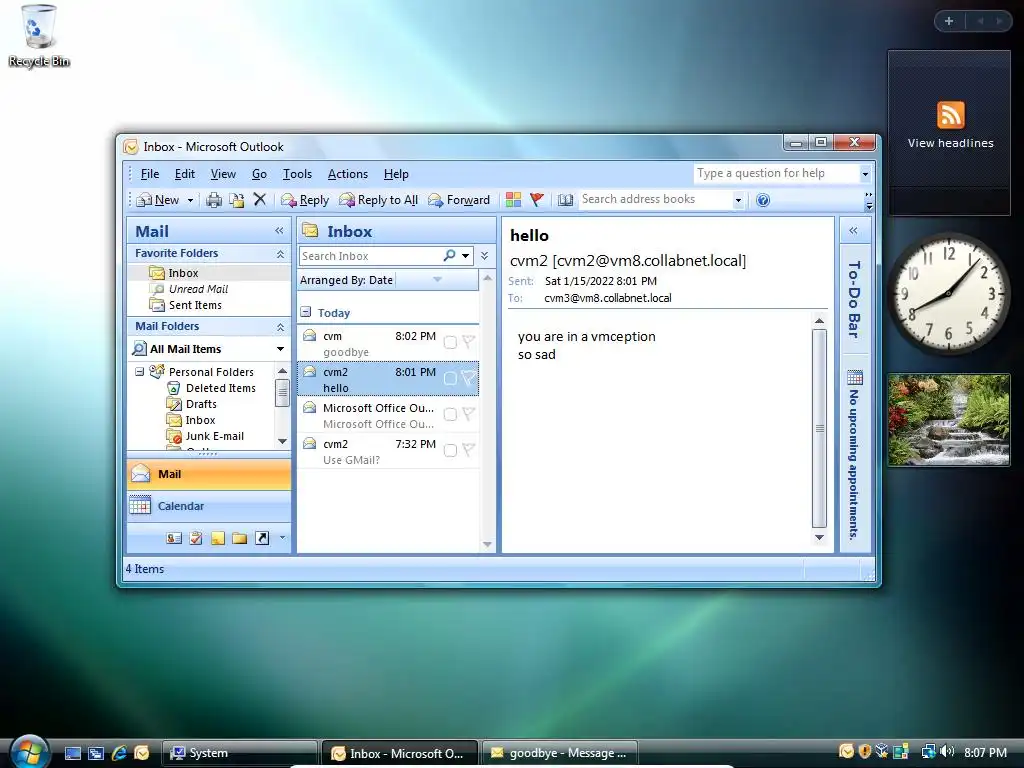Click the calendar icon on To-Do Bar
The height and width of the screenshot is (768, 1024).
(x=855, y=377)
